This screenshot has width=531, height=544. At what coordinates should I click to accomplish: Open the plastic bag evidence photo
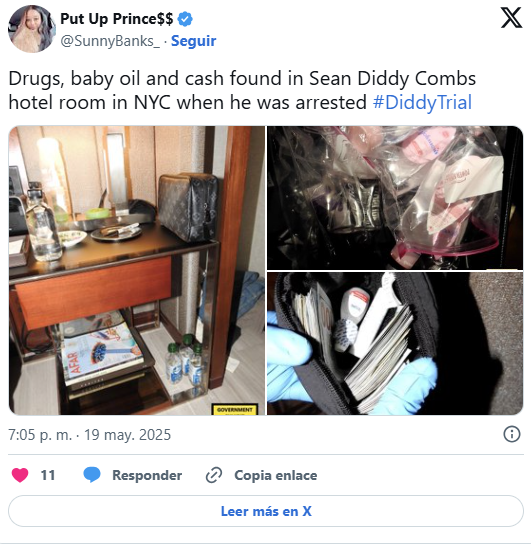tap(395, 198)
